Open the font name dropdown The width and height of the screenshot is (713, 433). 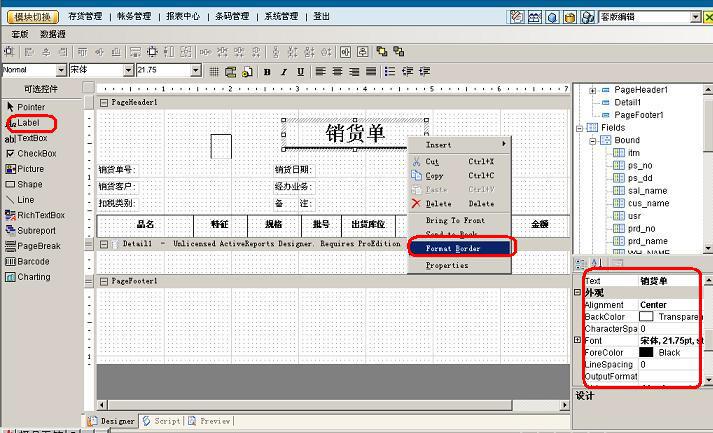(128, 71)
